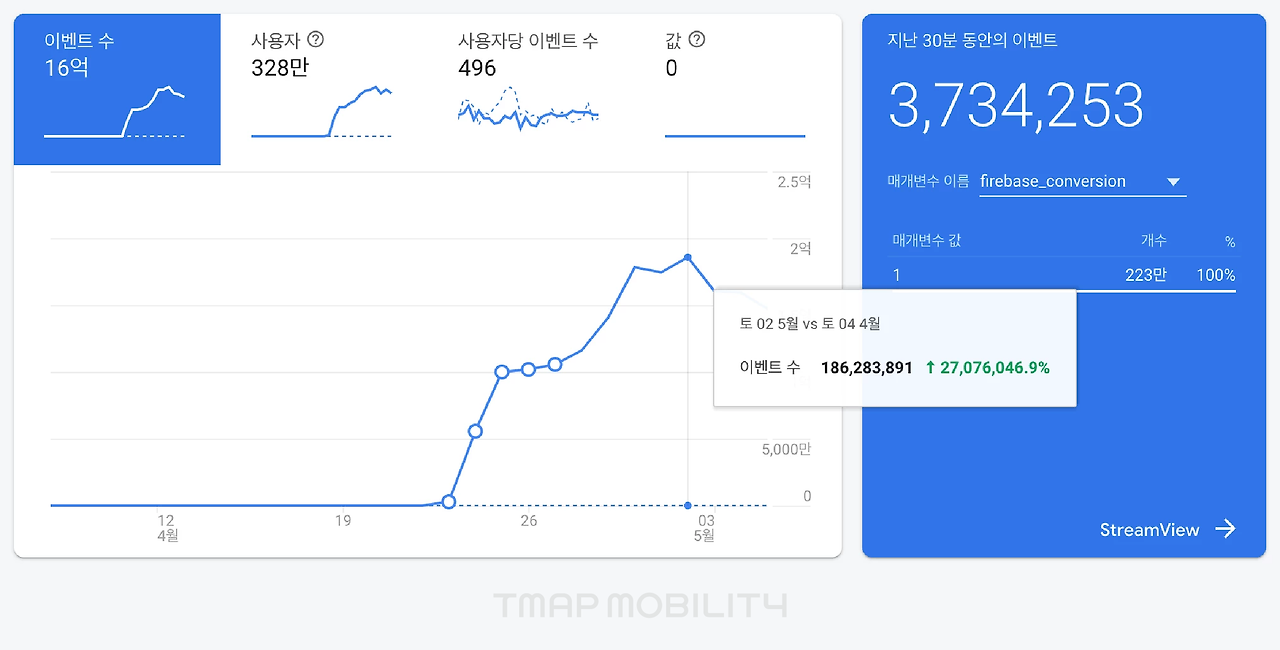Image resolution: width=1280 pixels, height=650 pixels.
Task: Select the highlighted data point on 03 5월
Action: (x=687, y=504)
